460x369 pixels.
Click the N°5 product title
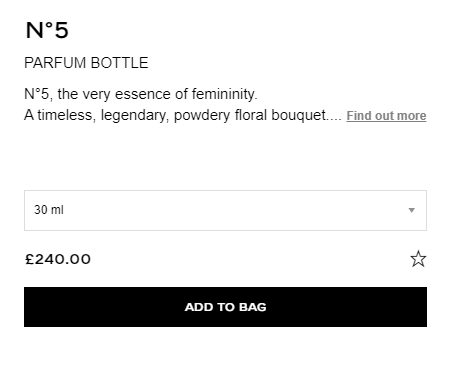[x=47, y=30]
